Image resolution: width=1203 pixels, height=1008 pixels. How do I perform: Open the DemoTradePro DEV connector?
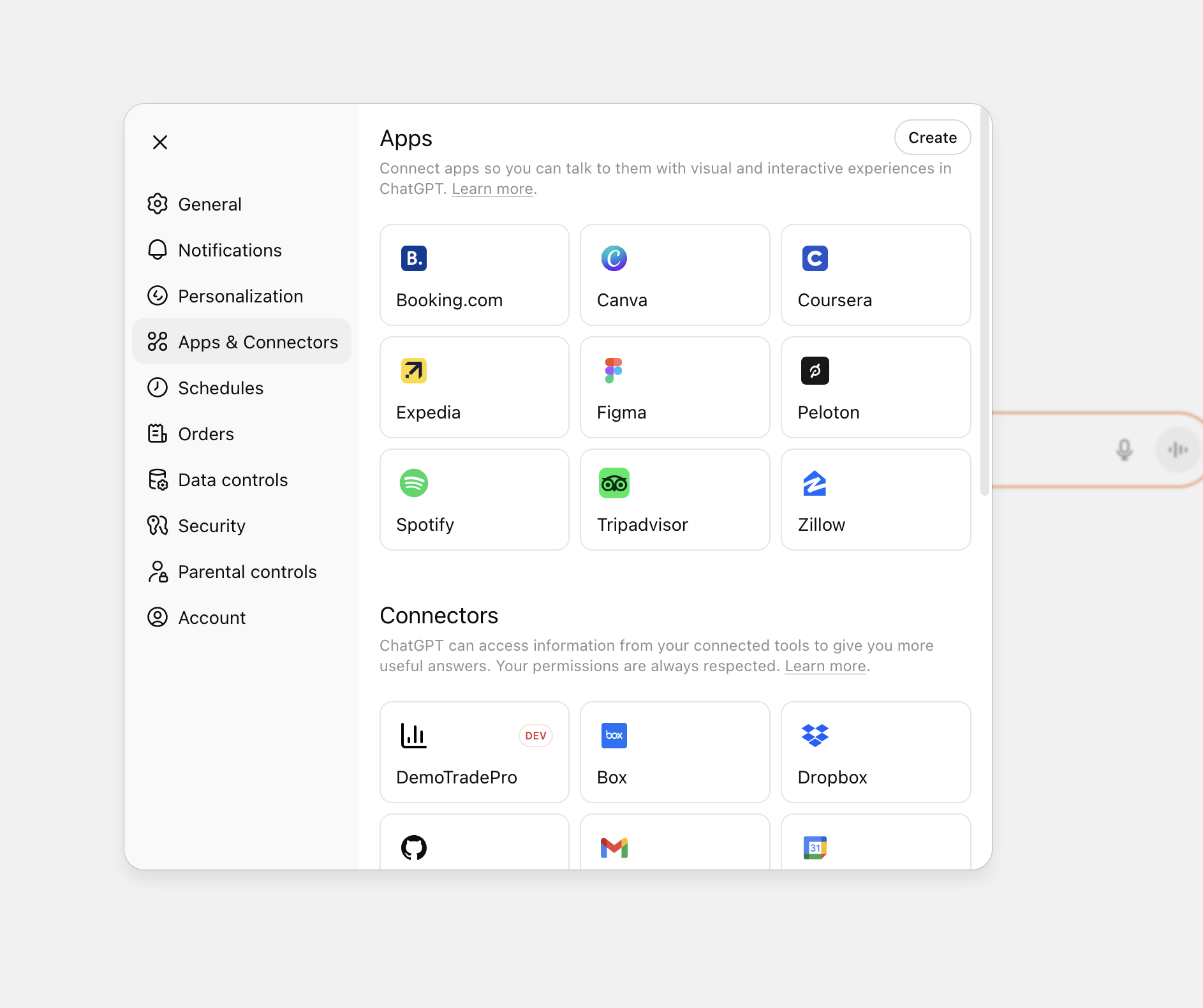click(474, 752)
